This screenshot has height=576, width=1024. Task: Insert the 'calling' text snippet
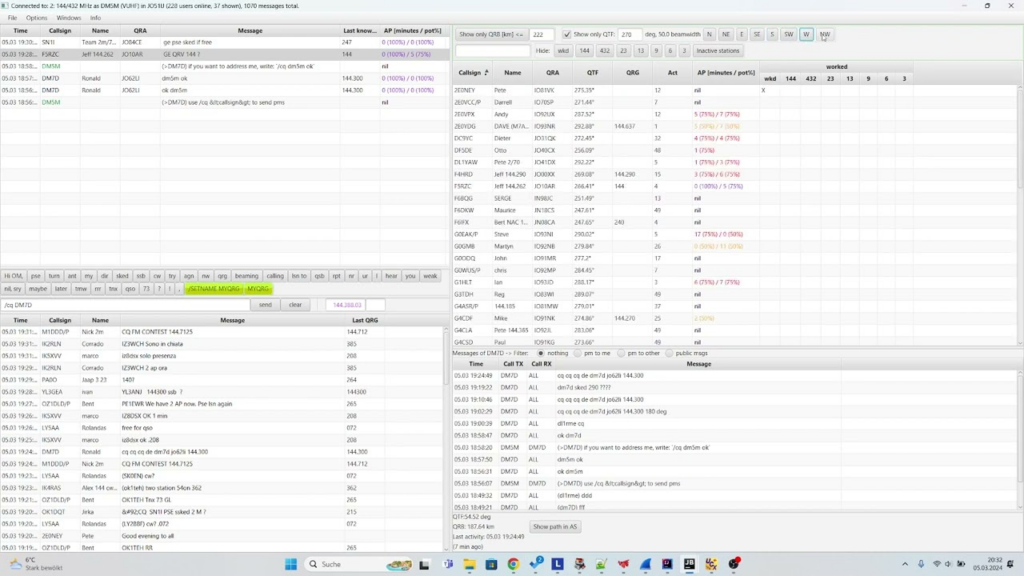pyautogui.click(x=275, y=276)
